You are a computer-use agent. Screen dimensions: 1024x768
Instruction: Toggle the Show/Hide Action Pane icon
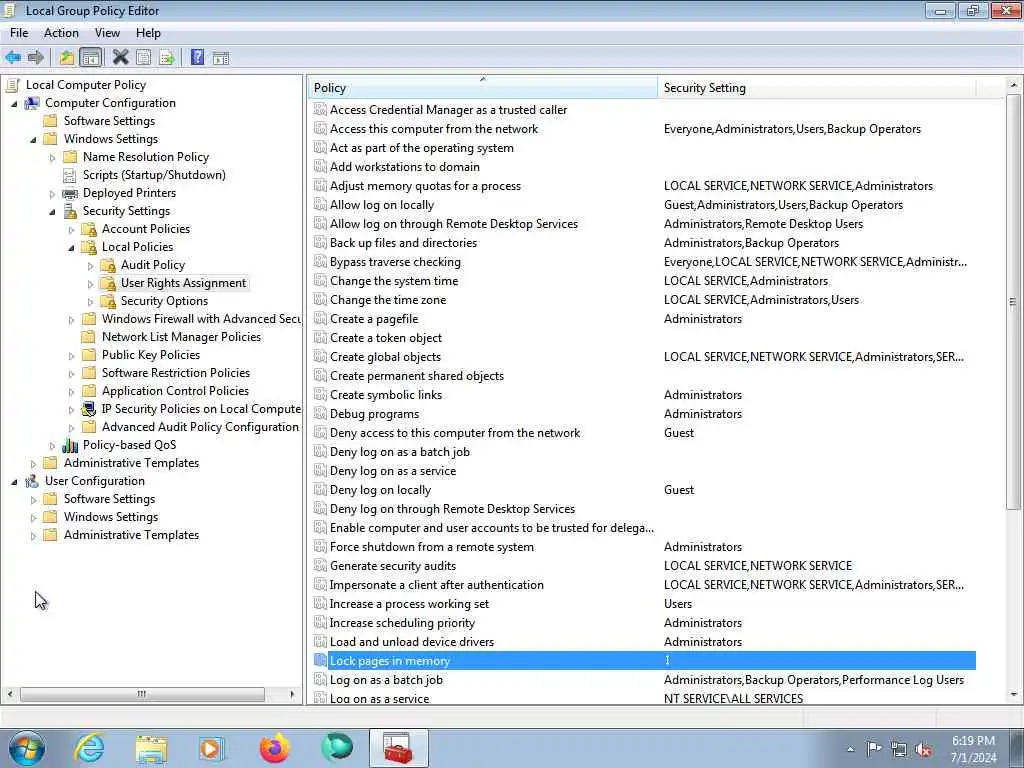pos(221,57)
